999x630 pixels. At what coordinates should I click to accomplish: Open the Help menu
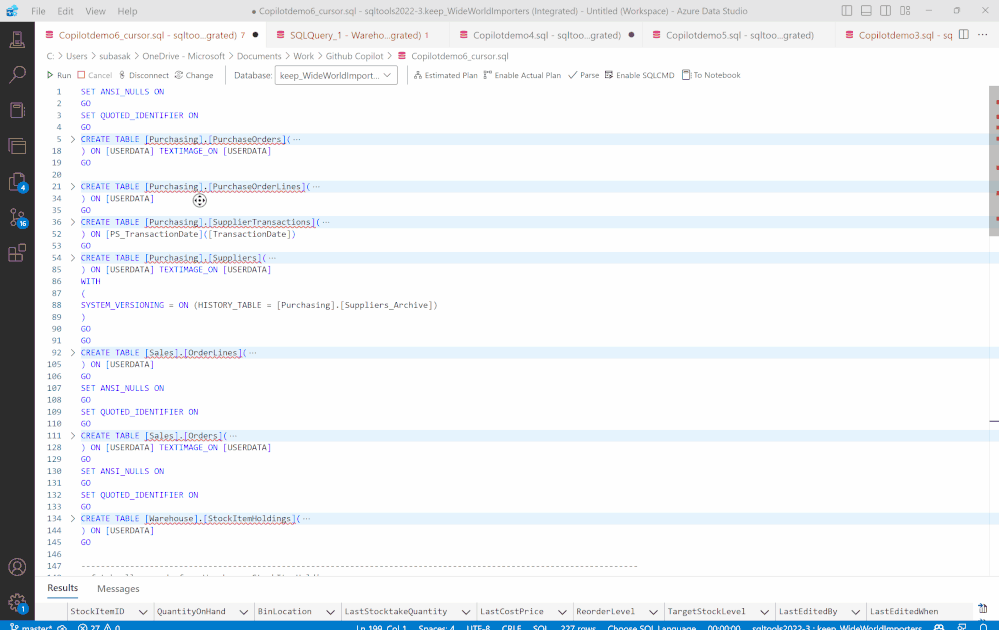(127, 11)
